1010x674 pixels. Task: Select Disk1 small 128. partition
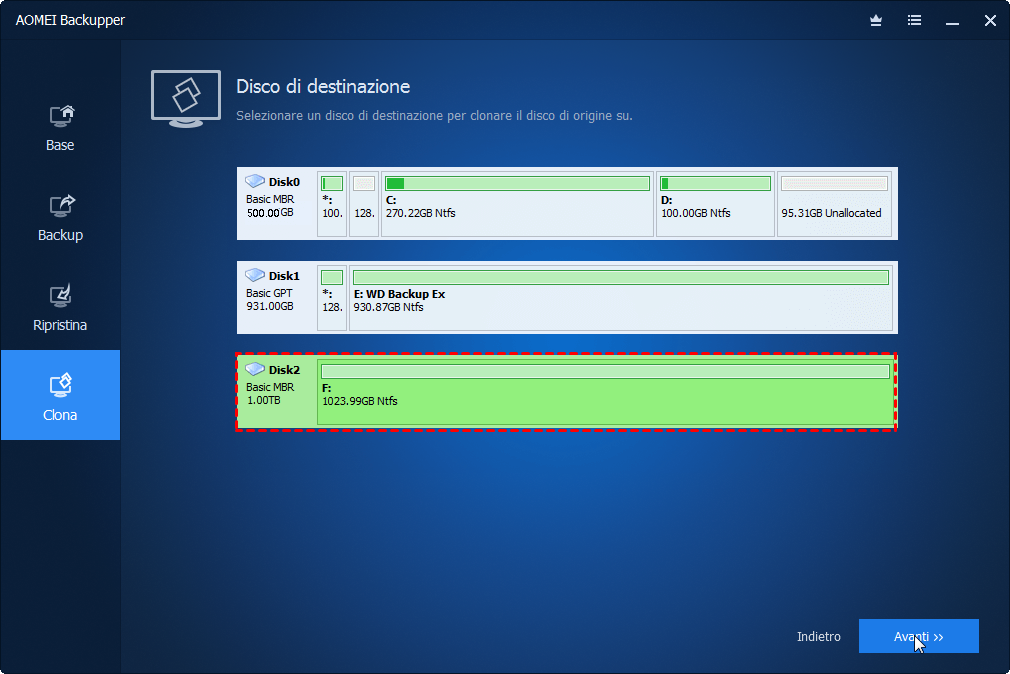(332, 298)
